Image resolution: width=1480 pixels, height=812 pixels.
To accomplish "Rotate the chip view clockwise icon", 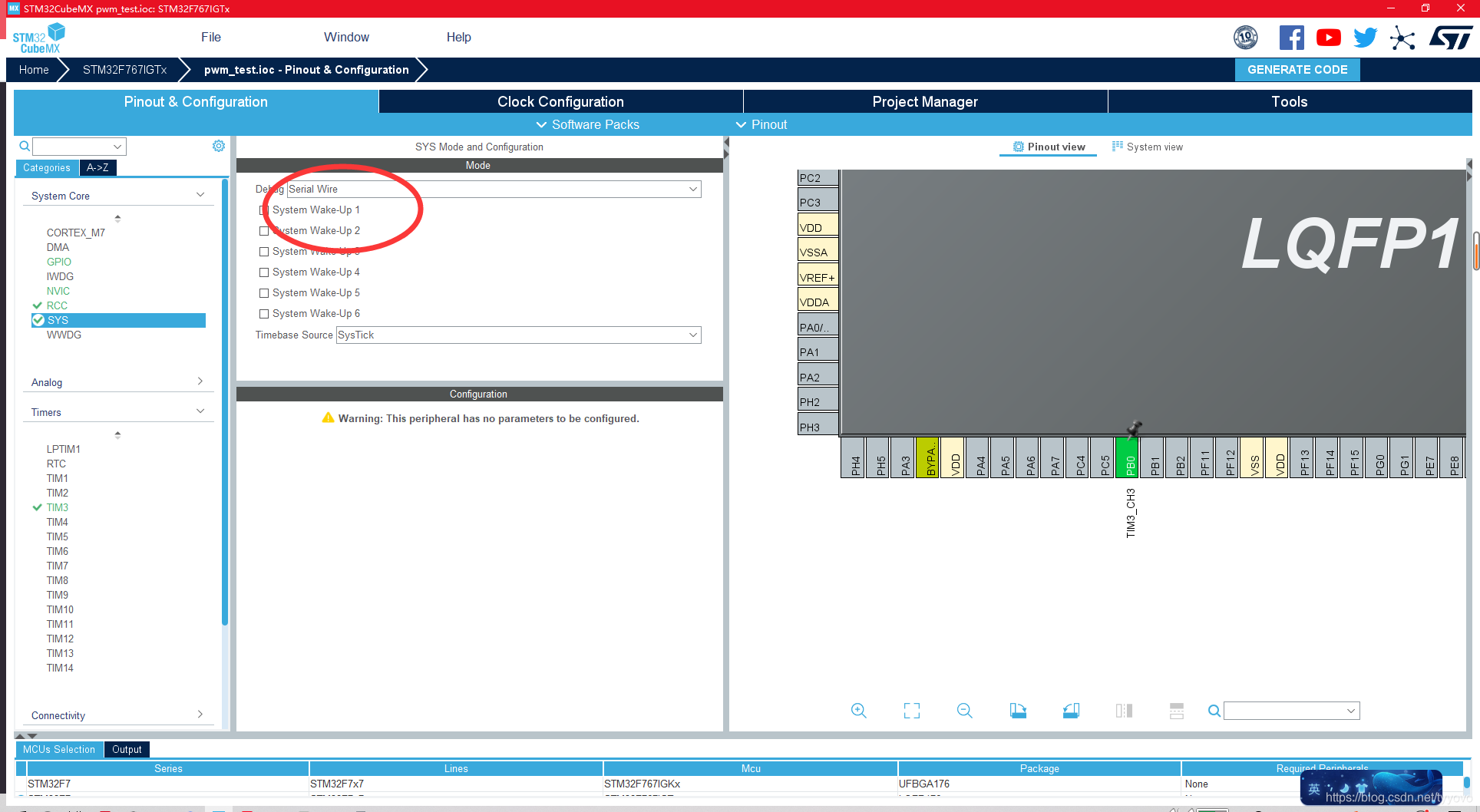I will coord(1018,711).
